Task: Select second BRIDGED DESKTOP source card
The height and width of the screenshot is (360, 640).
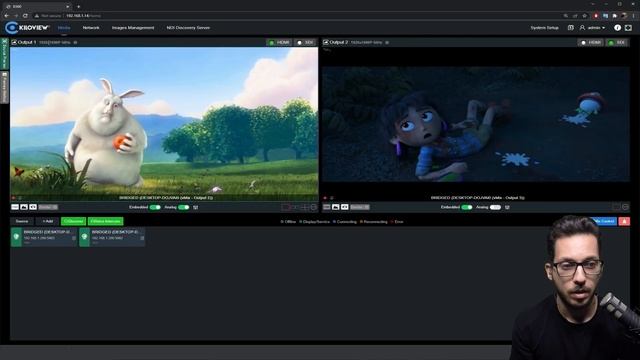Action: [112, 237]
